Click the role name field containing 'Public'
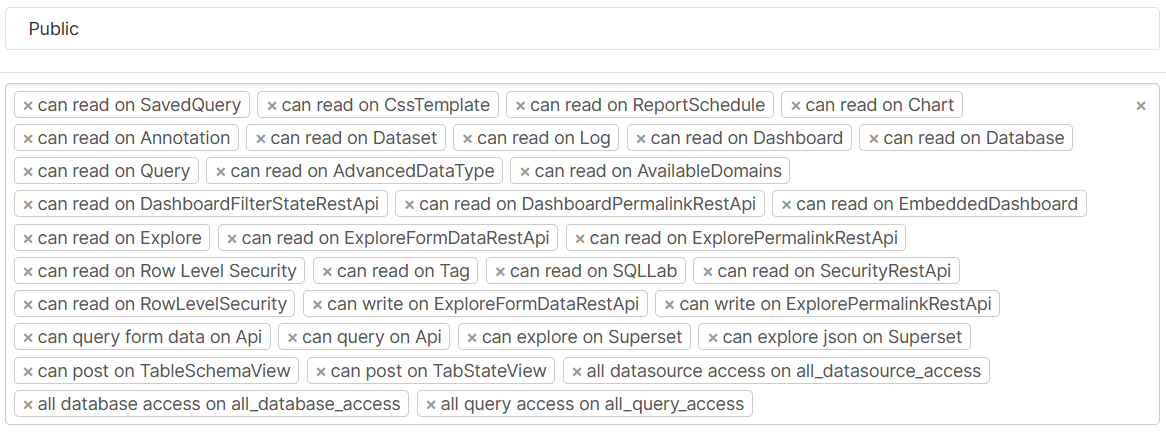The image size is (1166, 432). 582,29
